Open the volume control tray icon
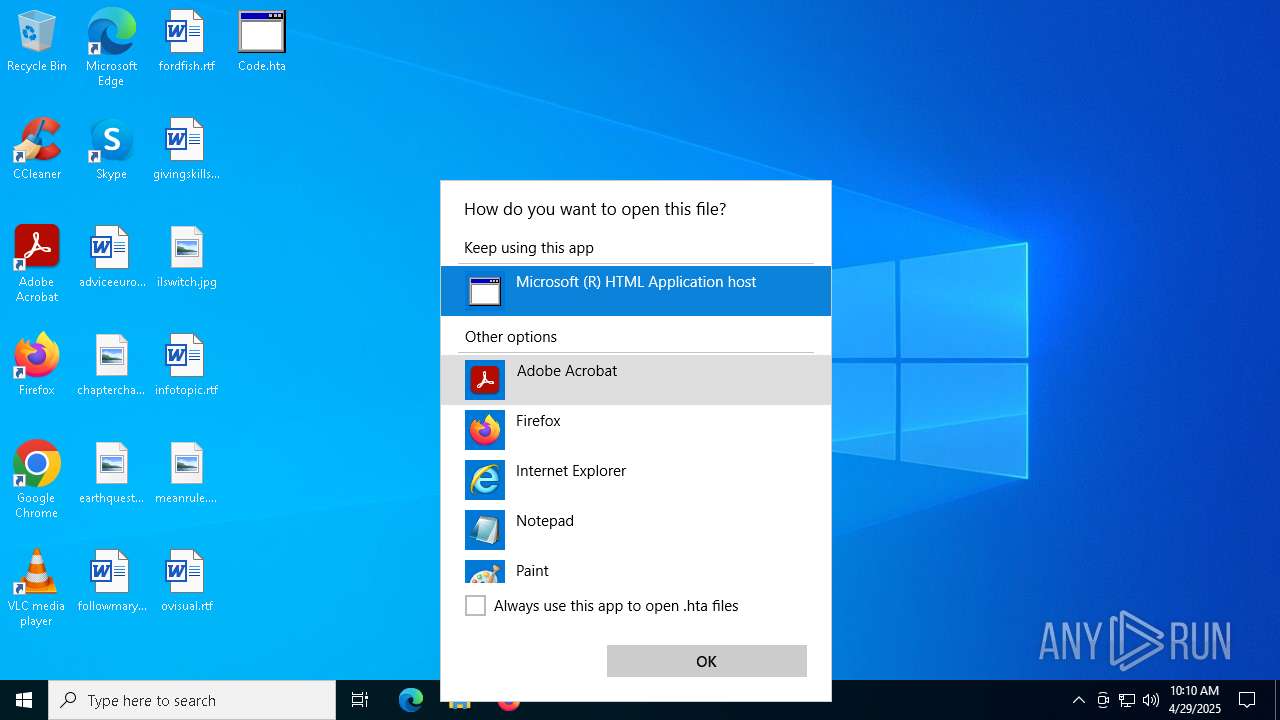 coord(1151,700)
